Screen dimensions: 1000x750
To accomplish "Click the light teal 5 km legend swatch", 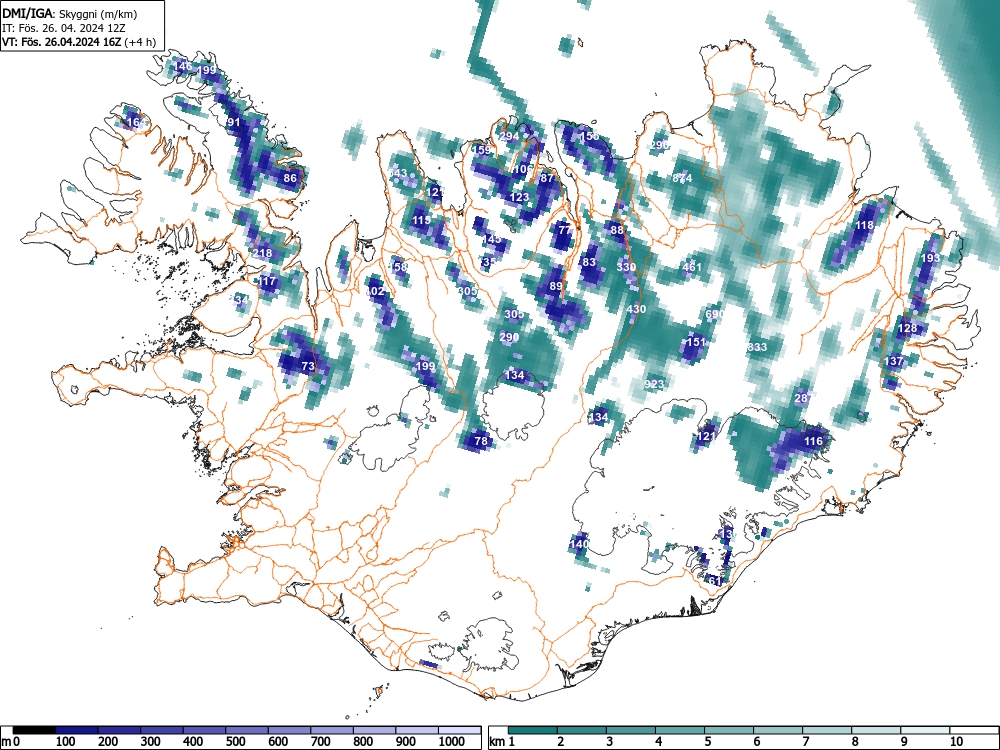I will tap(729, 730).
